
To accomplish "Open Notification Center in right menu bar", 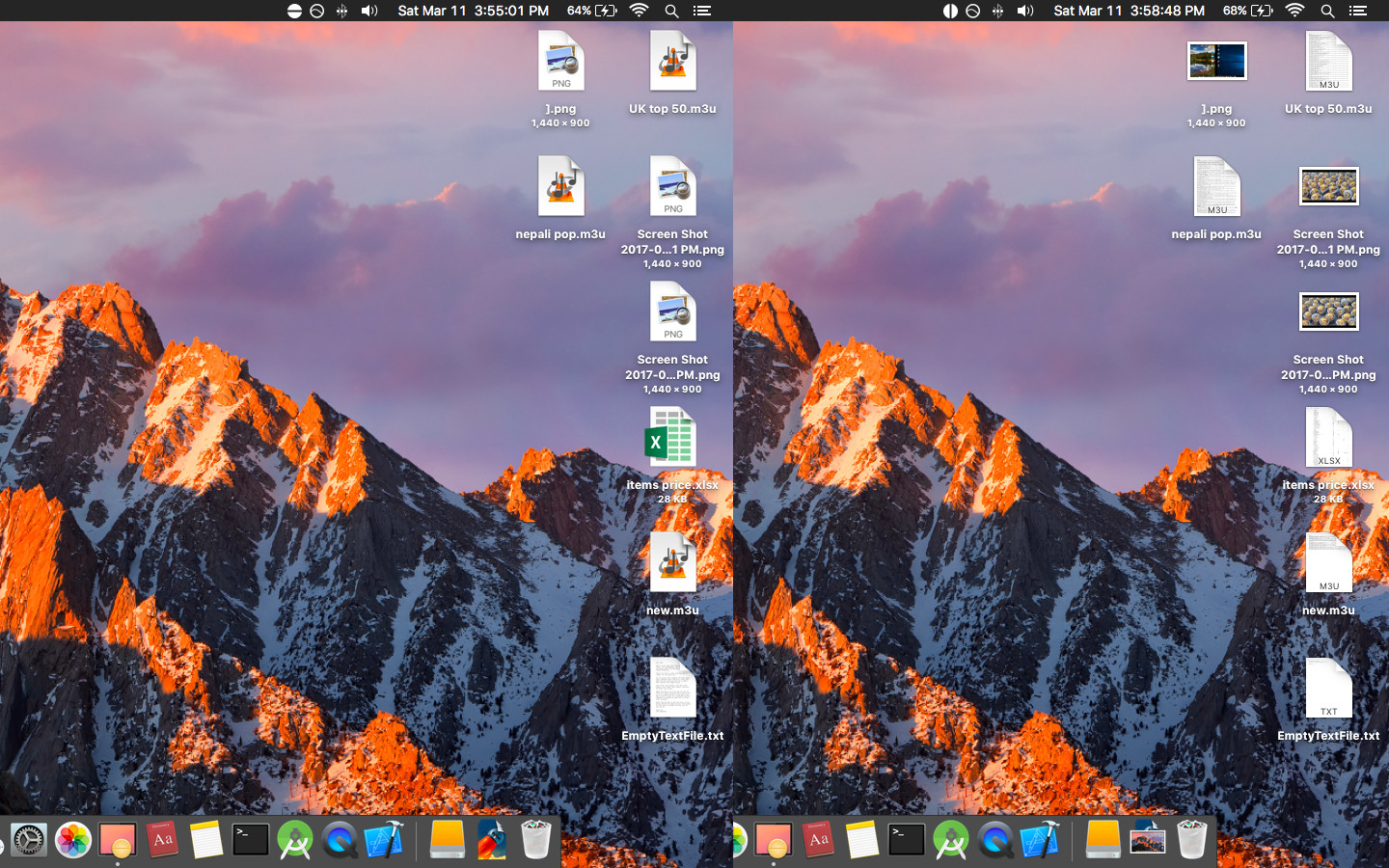I will (x=1358, y=11).
